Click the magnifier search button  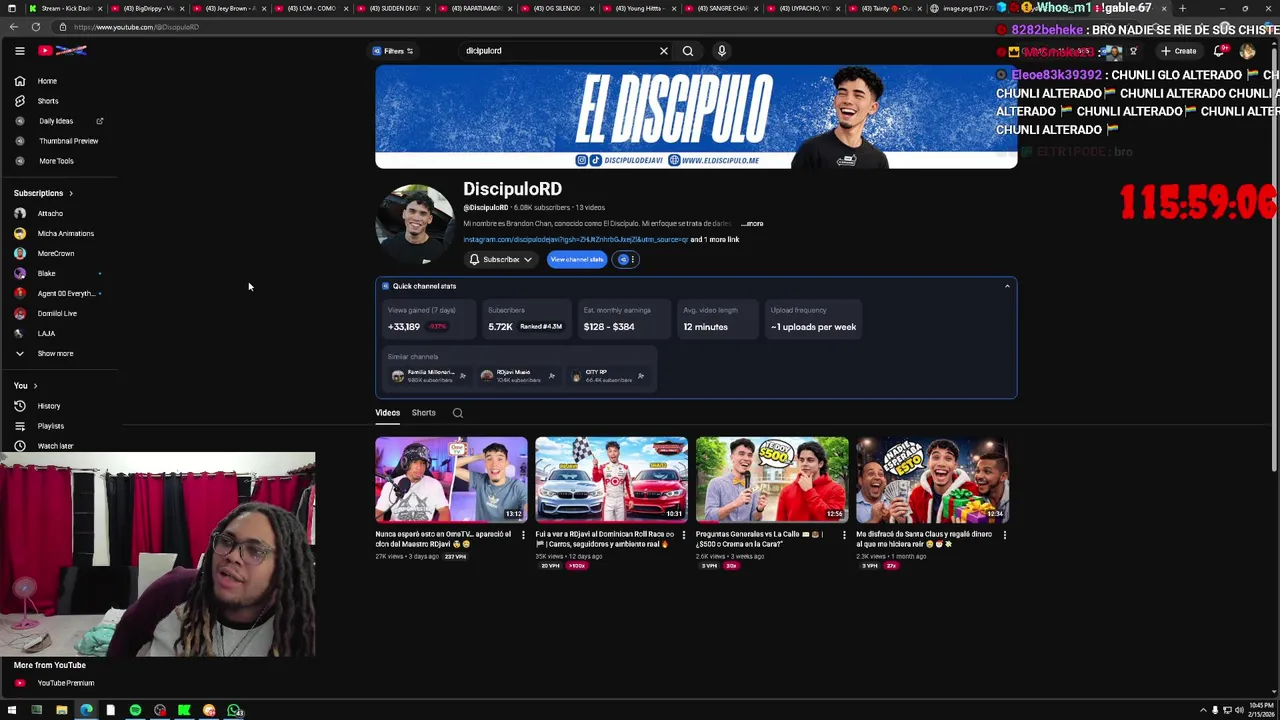coord(688,51)
